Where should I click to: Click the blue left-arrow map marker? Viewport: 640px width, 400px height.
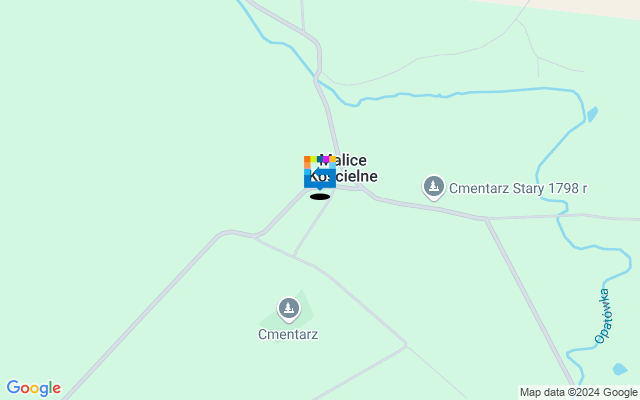[320, 173]
